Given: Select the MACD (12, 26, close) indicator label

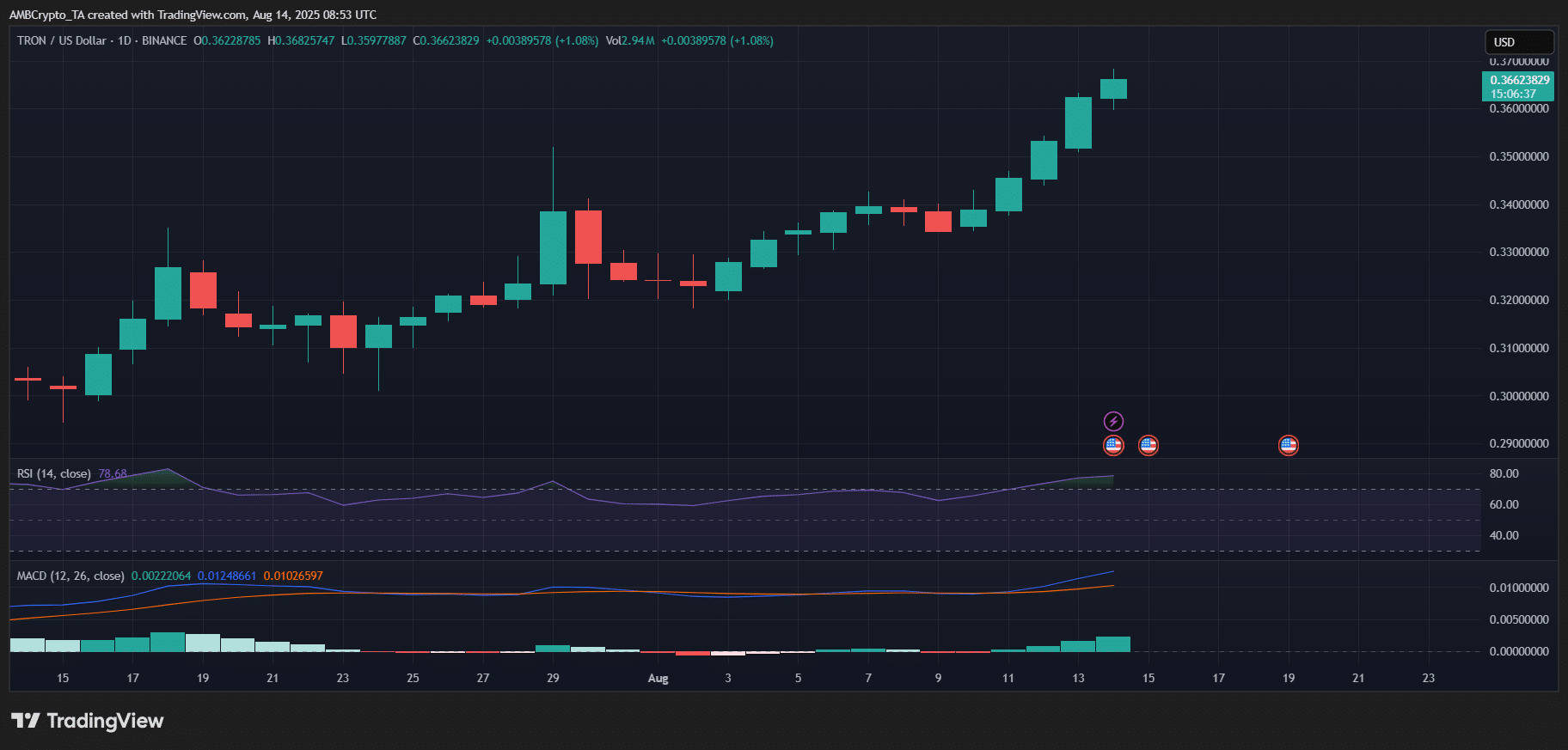Looking at the screenshot, I should [x=70, y=576].
